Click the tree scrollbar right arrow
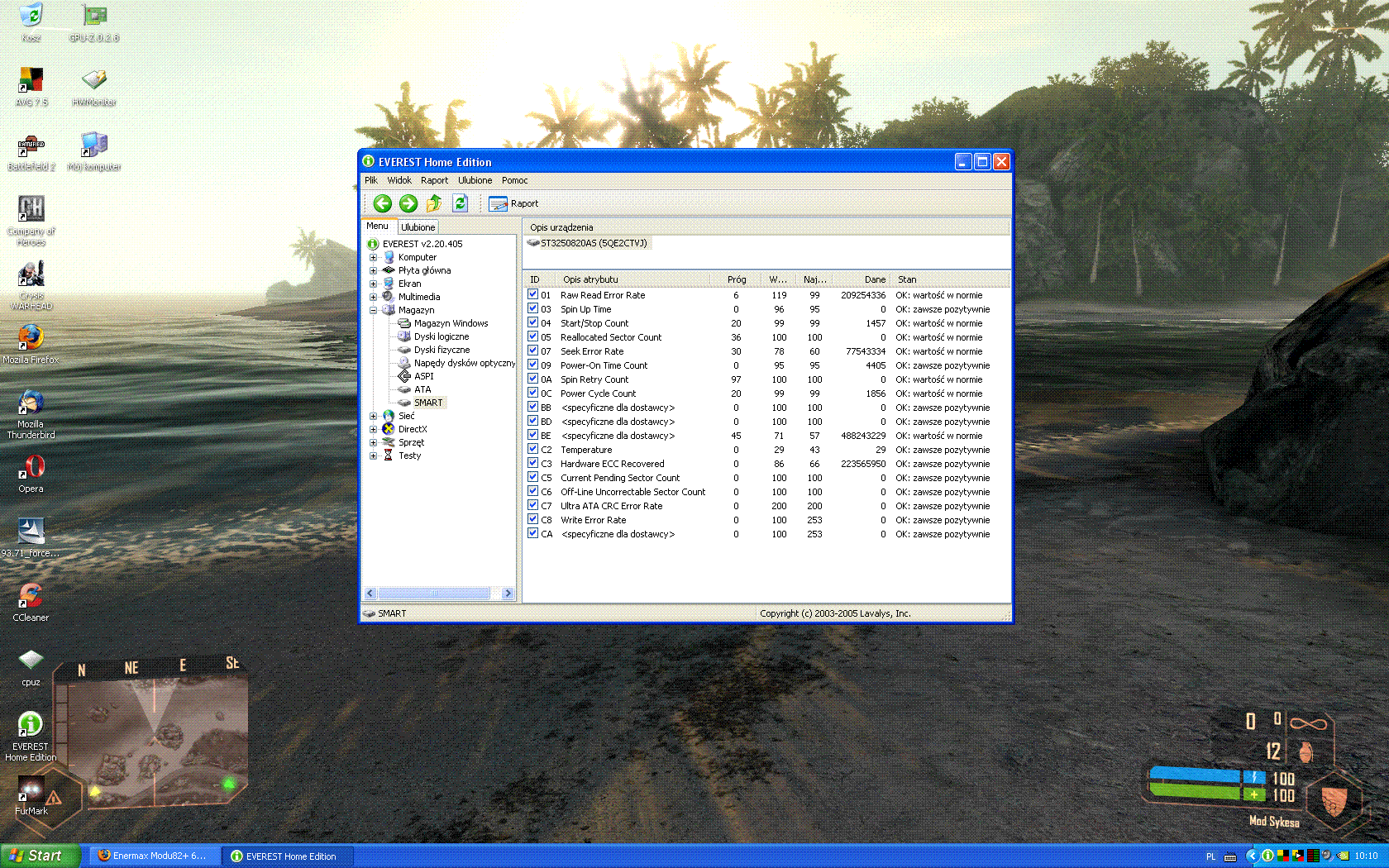The width and height of the screenshot is (1389, 868). pyautogui.click(x=508, y=594)
